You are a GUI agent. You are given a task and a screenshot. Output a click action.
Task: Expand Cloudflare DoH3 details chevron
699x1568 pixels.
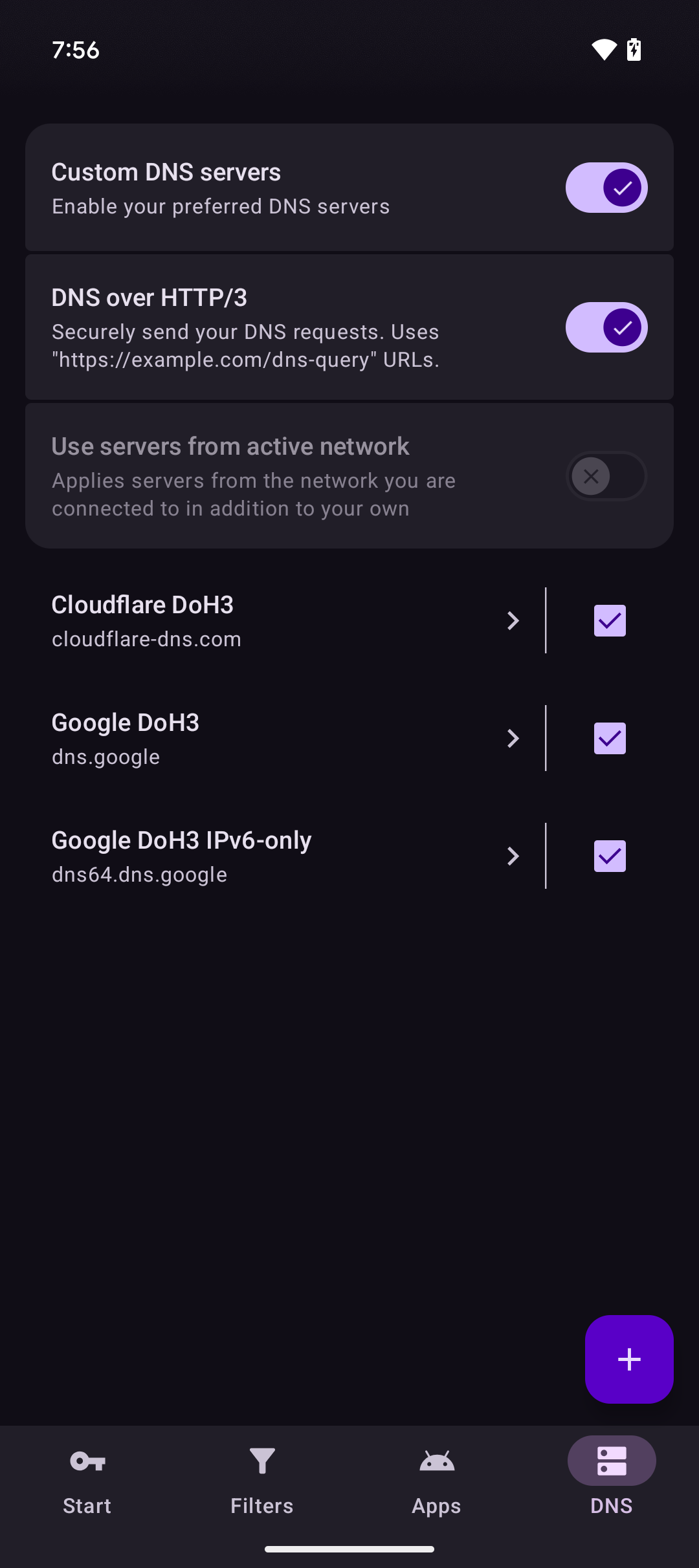click(513, 621)
